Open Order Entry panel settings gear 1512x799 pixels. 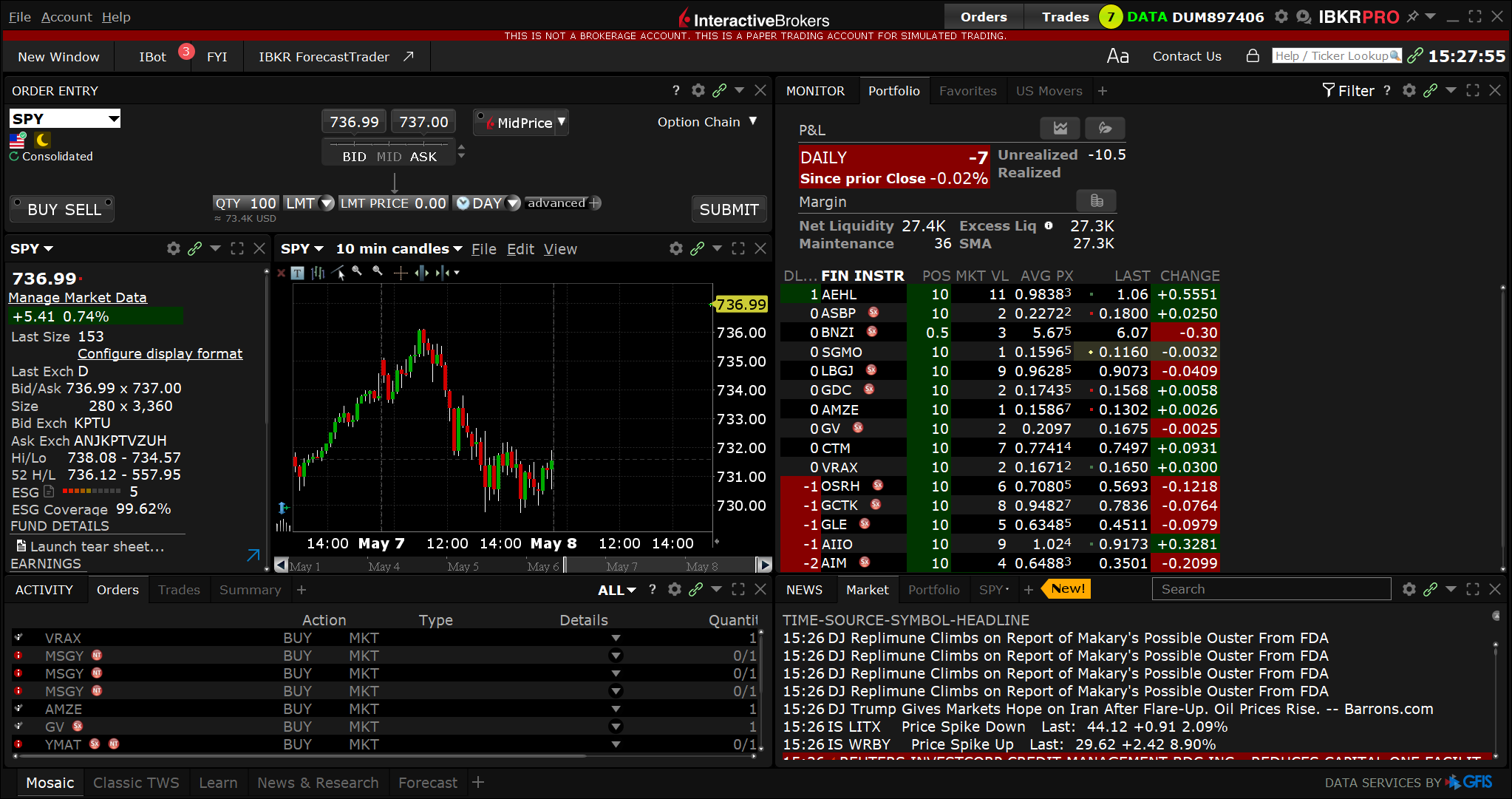(x=698, y=90)
